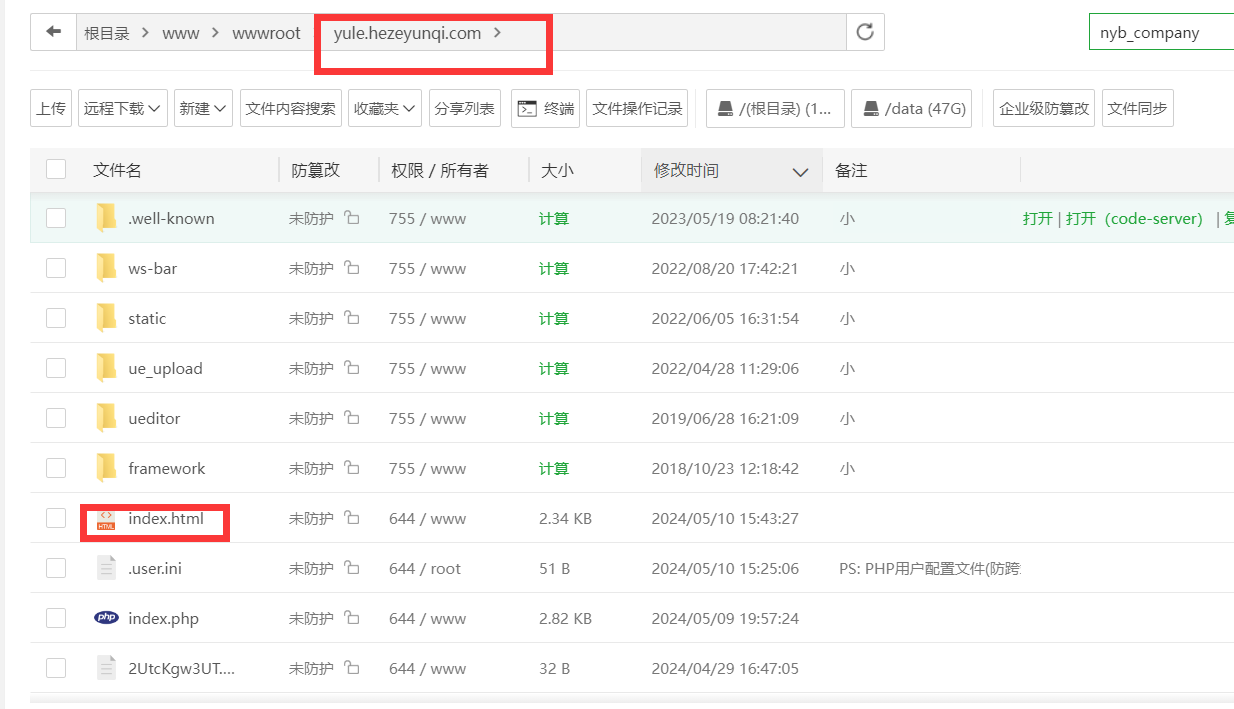Image resolution: width=1234 pixels, height=709 pixels.
Task: Click the index.php file icon
Action: click(x=106, y=618)
